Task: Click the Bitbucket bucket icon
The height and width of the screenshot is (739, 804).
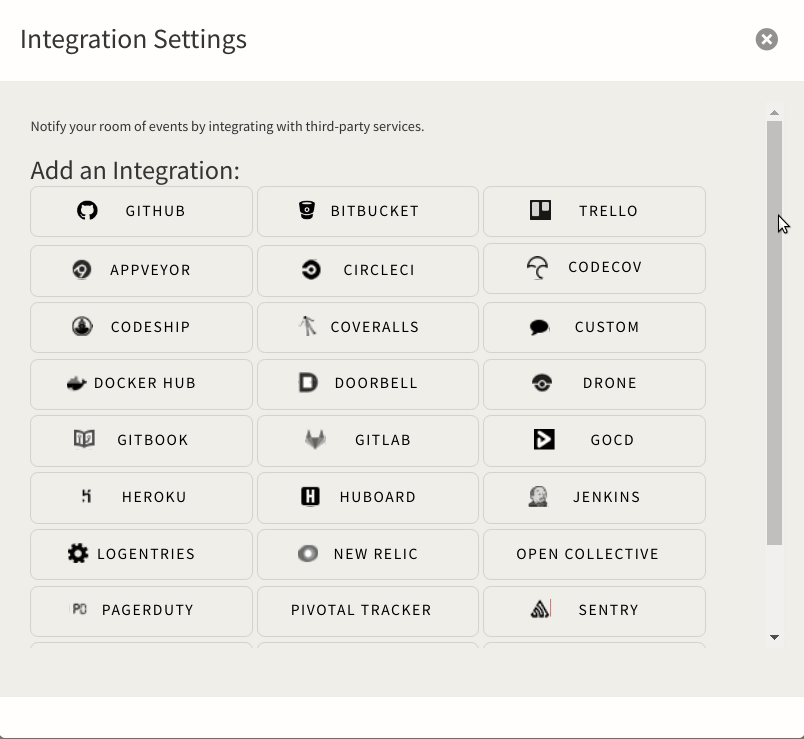Action: (x=307, y=210)
